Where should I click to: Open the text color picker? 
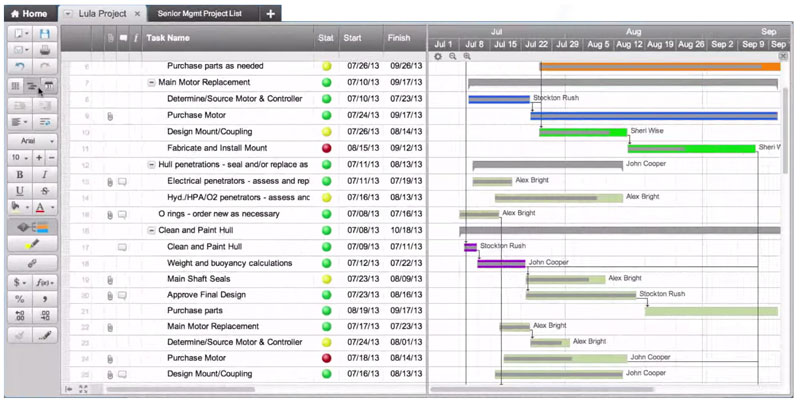point(45,207)
